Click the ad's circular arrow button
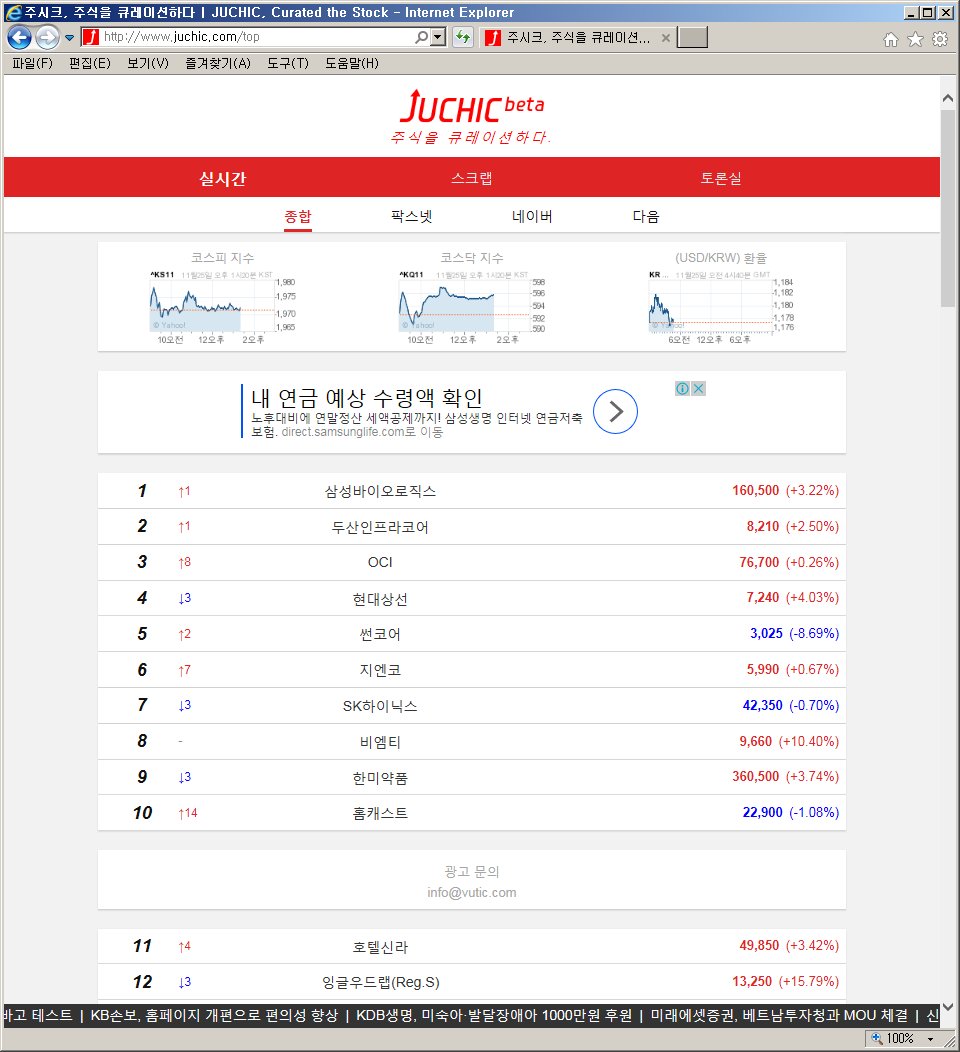The image size is (960, 1052). (615, 411)
